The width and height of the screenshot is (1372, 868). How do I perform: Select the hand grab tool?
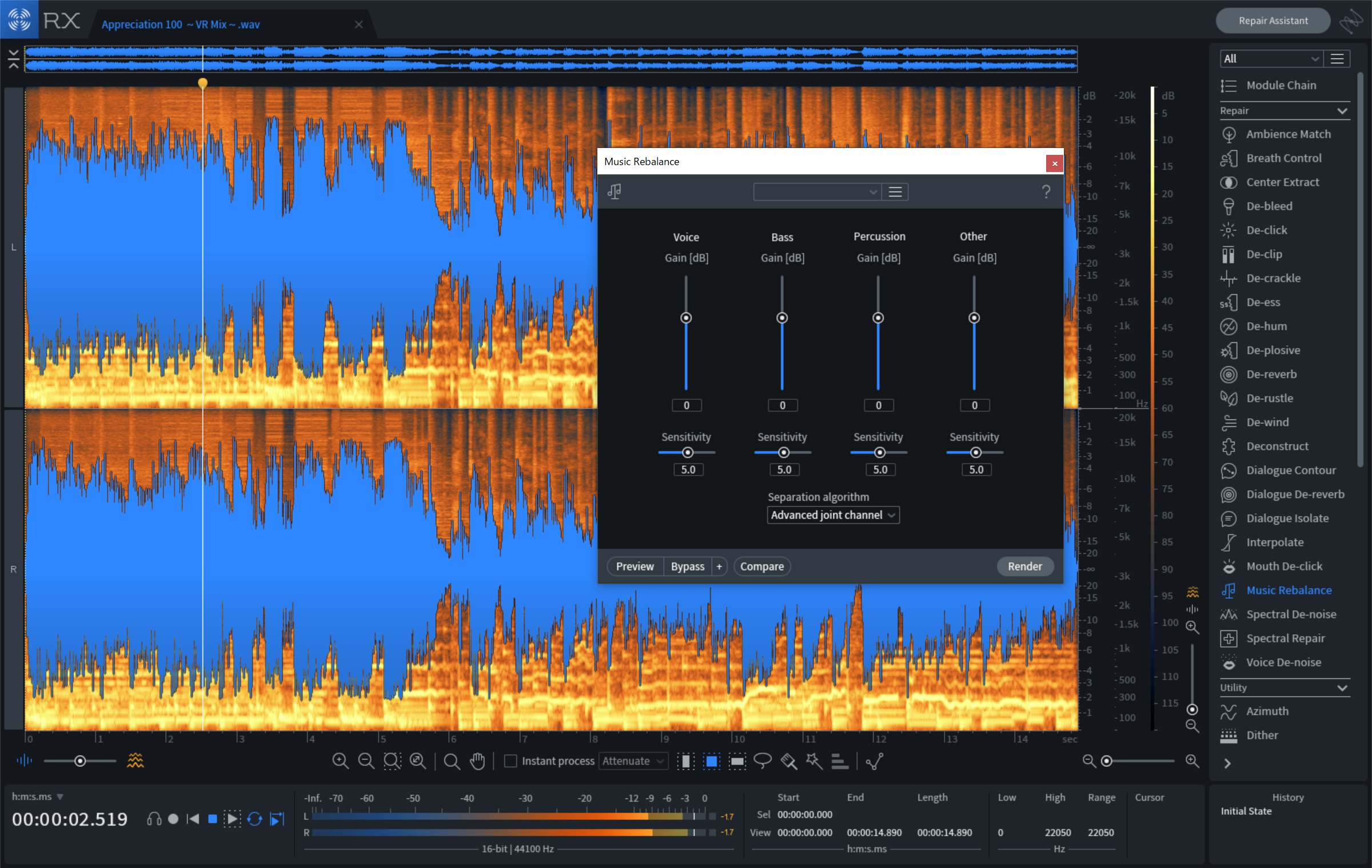tap(477, 761)
